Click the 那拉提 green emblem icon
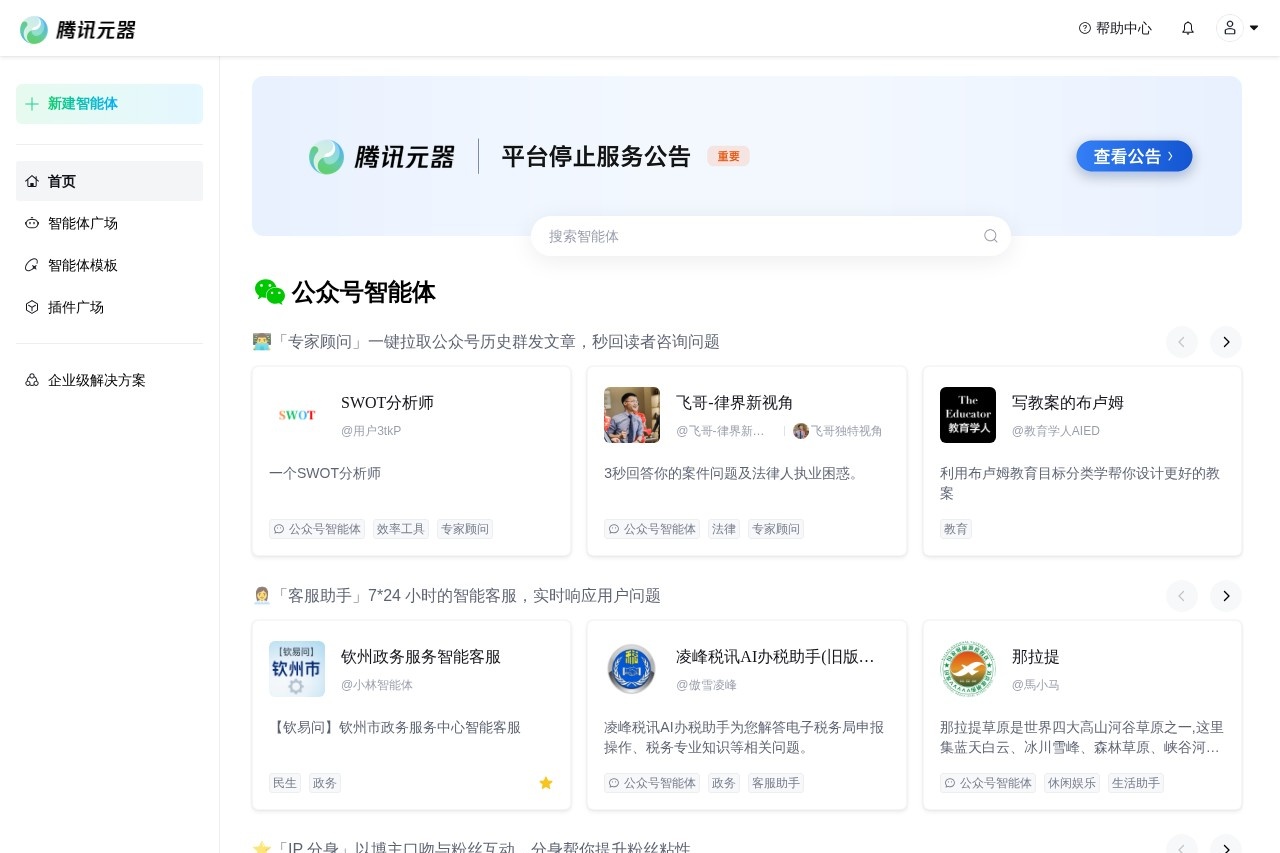 tap(968, 669)
